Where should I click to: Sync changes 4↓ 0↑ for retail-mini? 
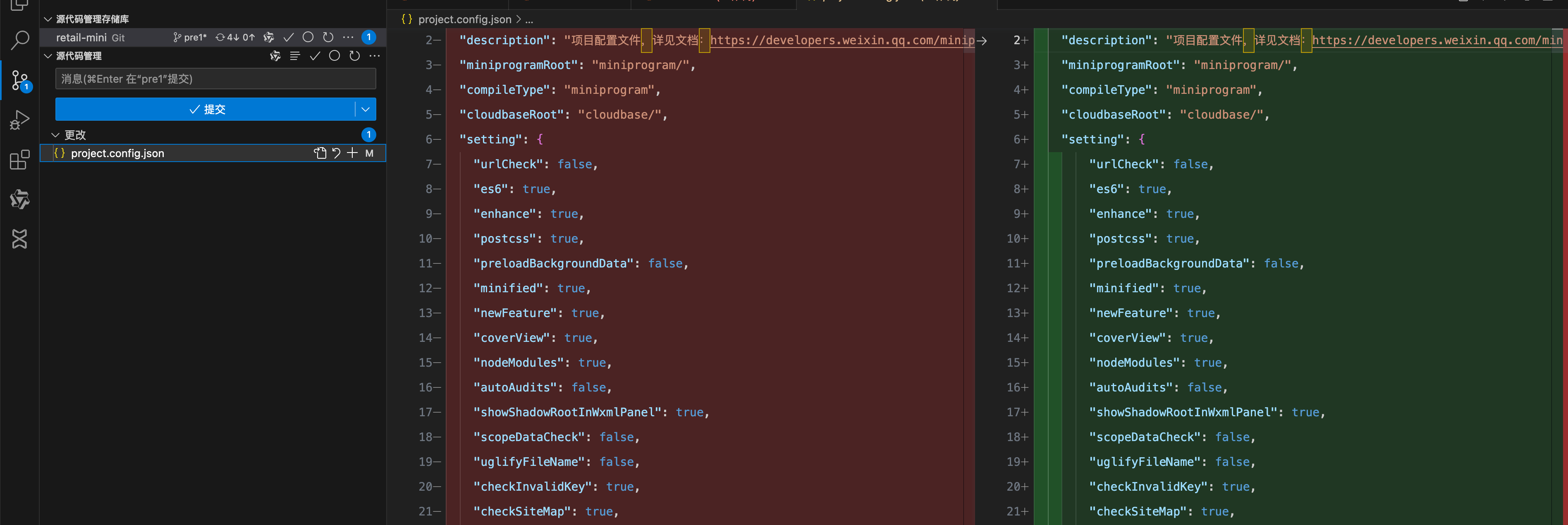235,38
